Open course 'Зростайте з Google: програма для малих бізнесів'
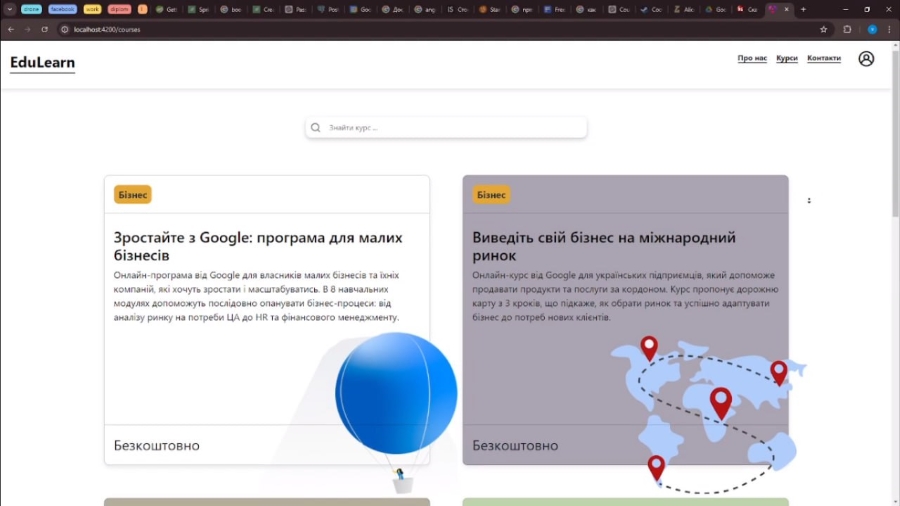900x506 pixels. pos(258,246)
